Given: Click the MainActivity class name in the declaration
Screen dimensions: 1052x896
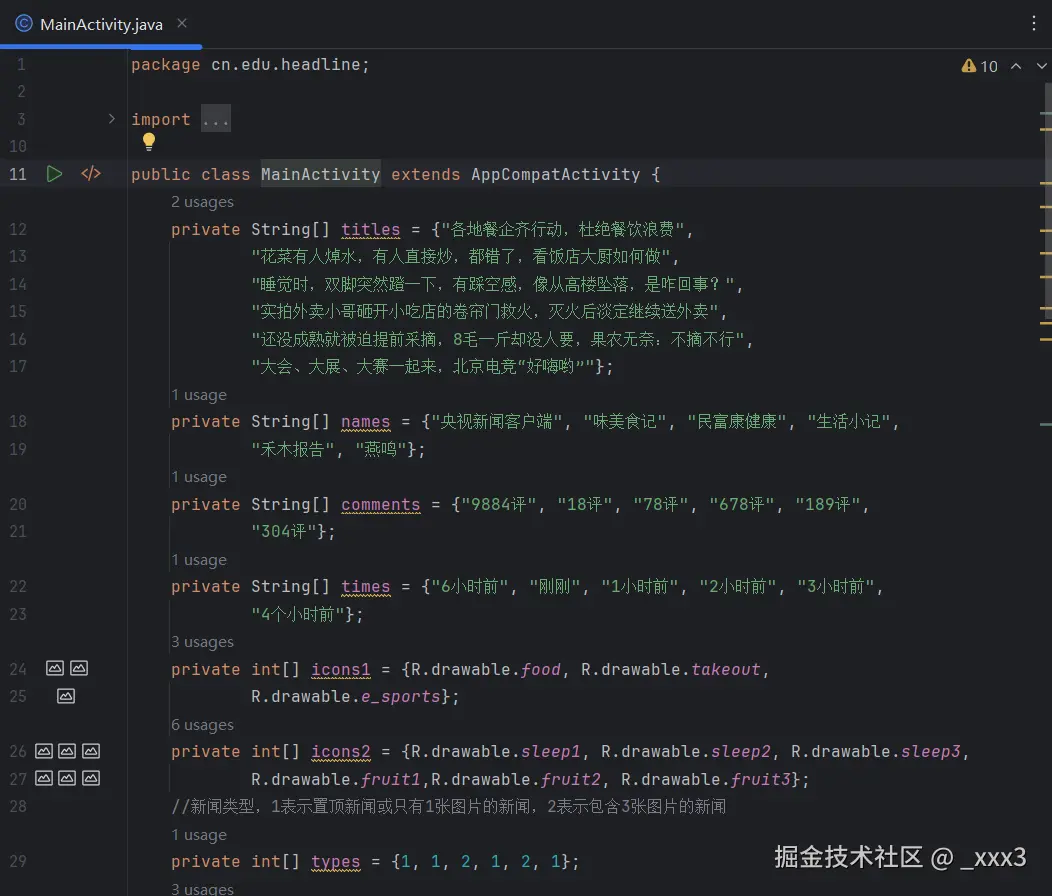Looking at the screenshot, I should coord(321,175).
